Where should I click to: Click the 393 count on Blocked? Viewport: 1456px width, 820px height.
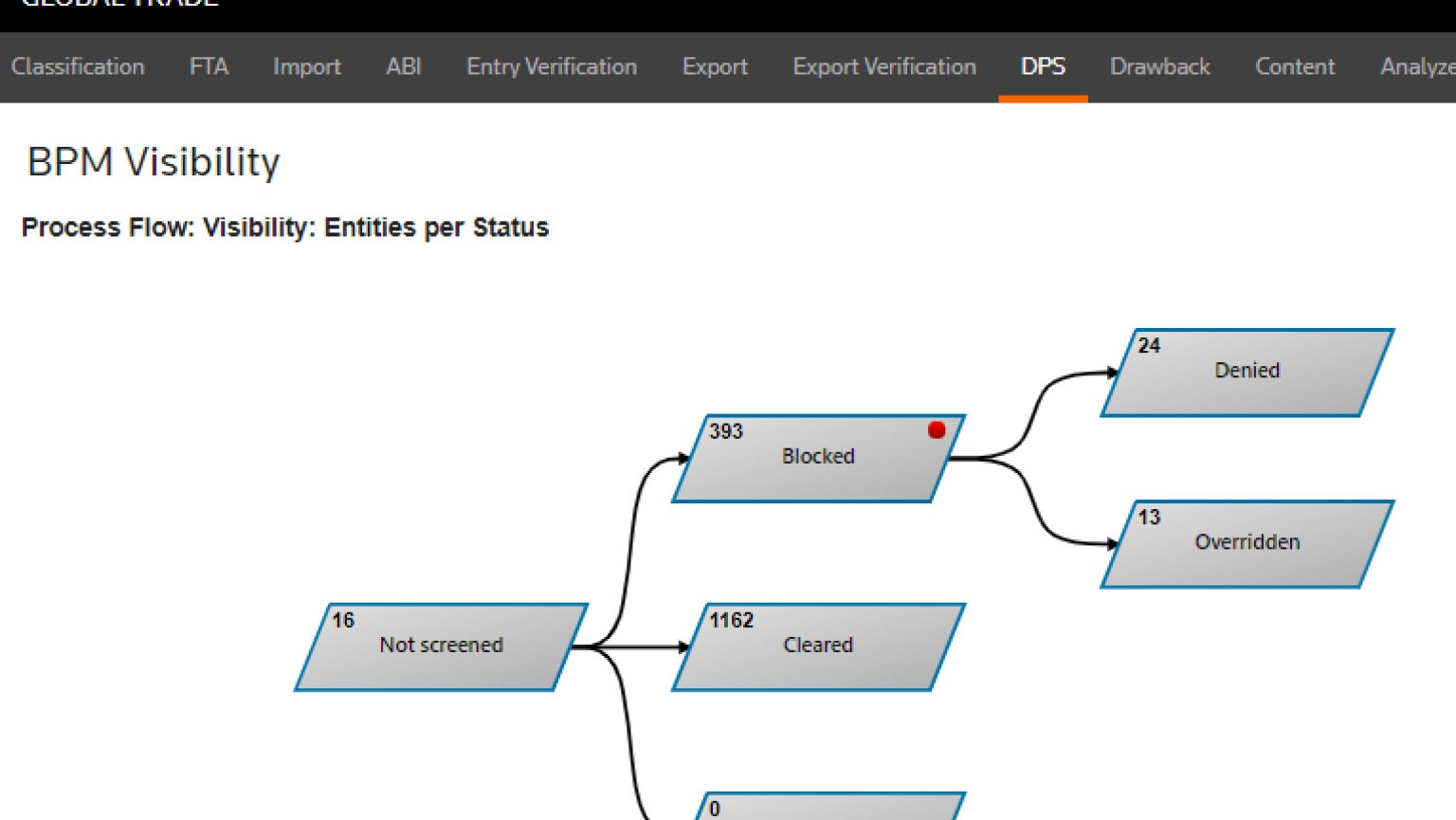pyautogui.click(x=726, y=431)
